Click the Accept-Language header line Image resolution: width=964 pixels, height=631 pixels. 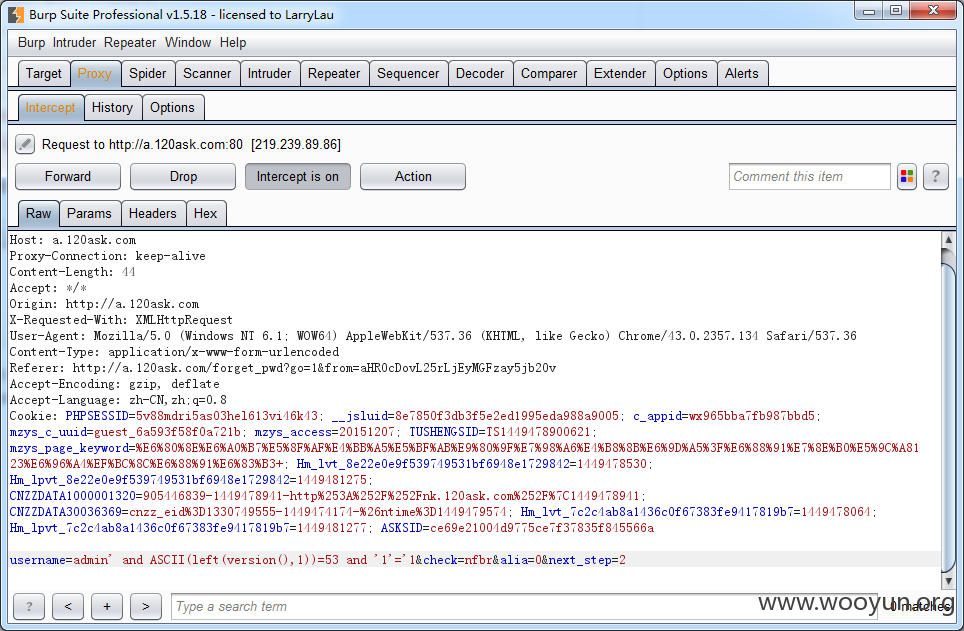118,400
